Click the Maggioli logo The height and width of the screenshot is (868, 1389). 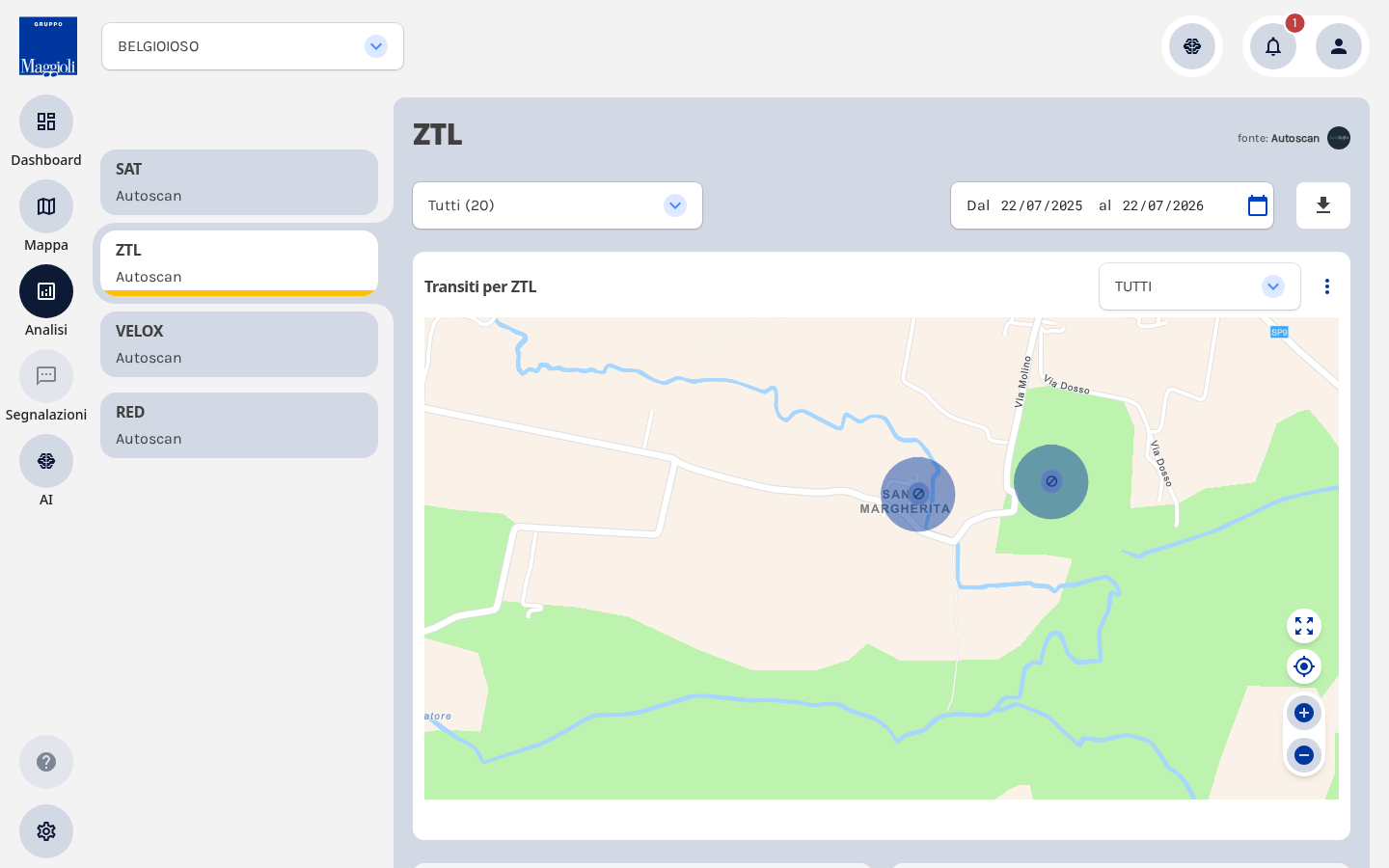click(48, 46)
